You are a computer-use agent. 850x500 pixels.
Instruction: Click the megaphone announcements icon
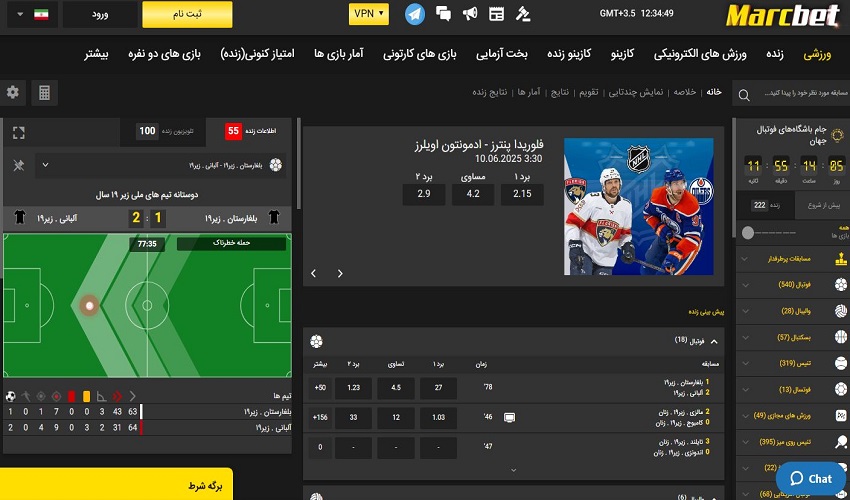(x=469, y=14)
